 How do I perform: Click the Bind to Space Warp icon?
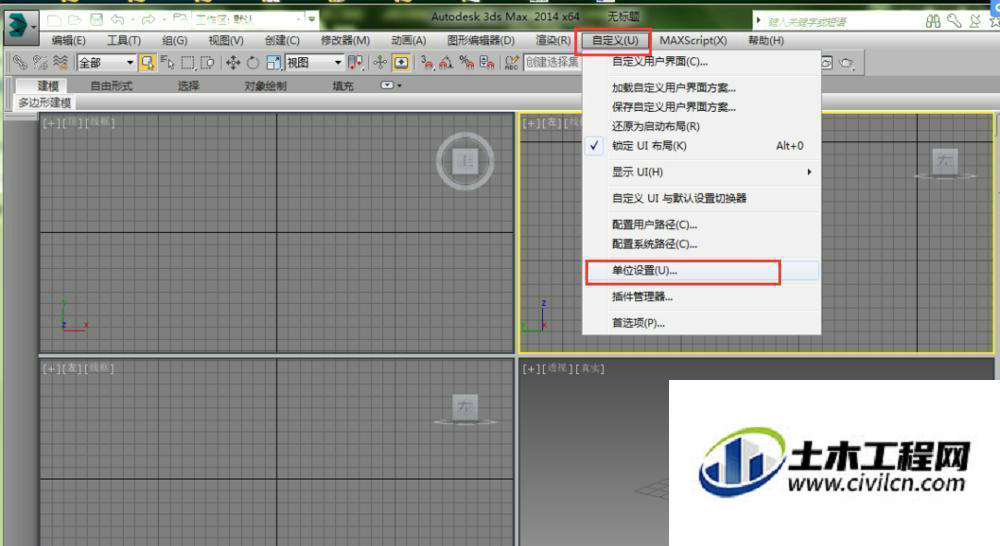[x=61, y=62]
